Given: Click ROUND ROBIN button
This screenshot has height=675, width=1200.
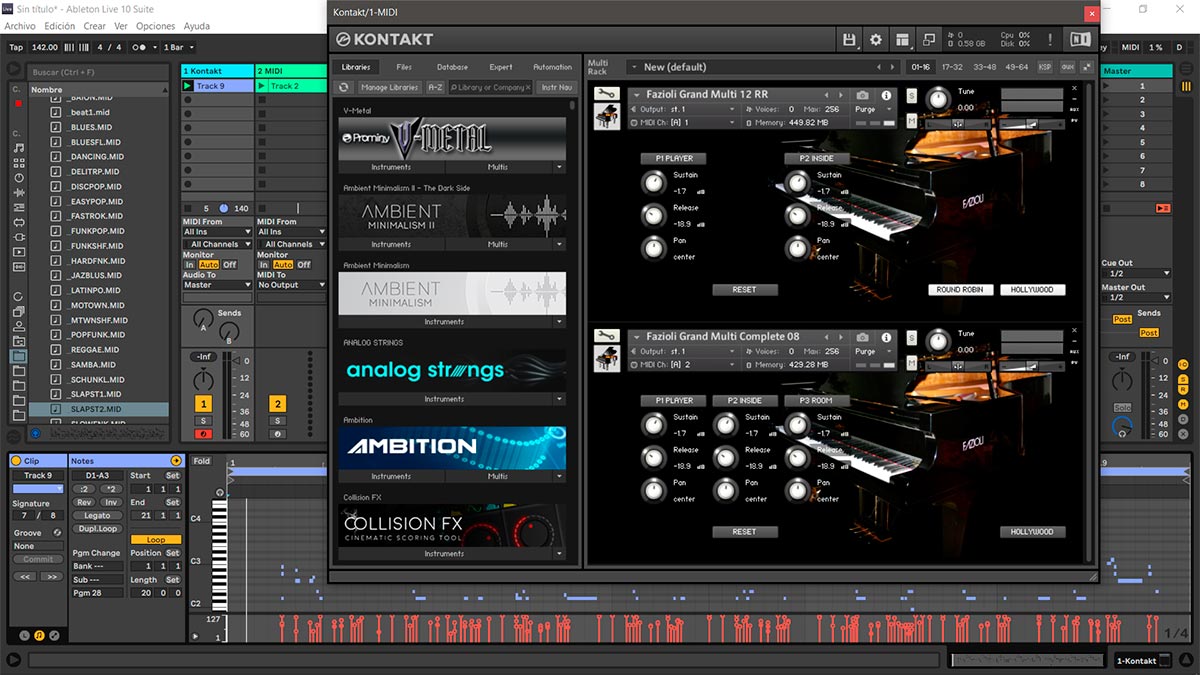Looking at the screenshot, I should coord(961,290).
